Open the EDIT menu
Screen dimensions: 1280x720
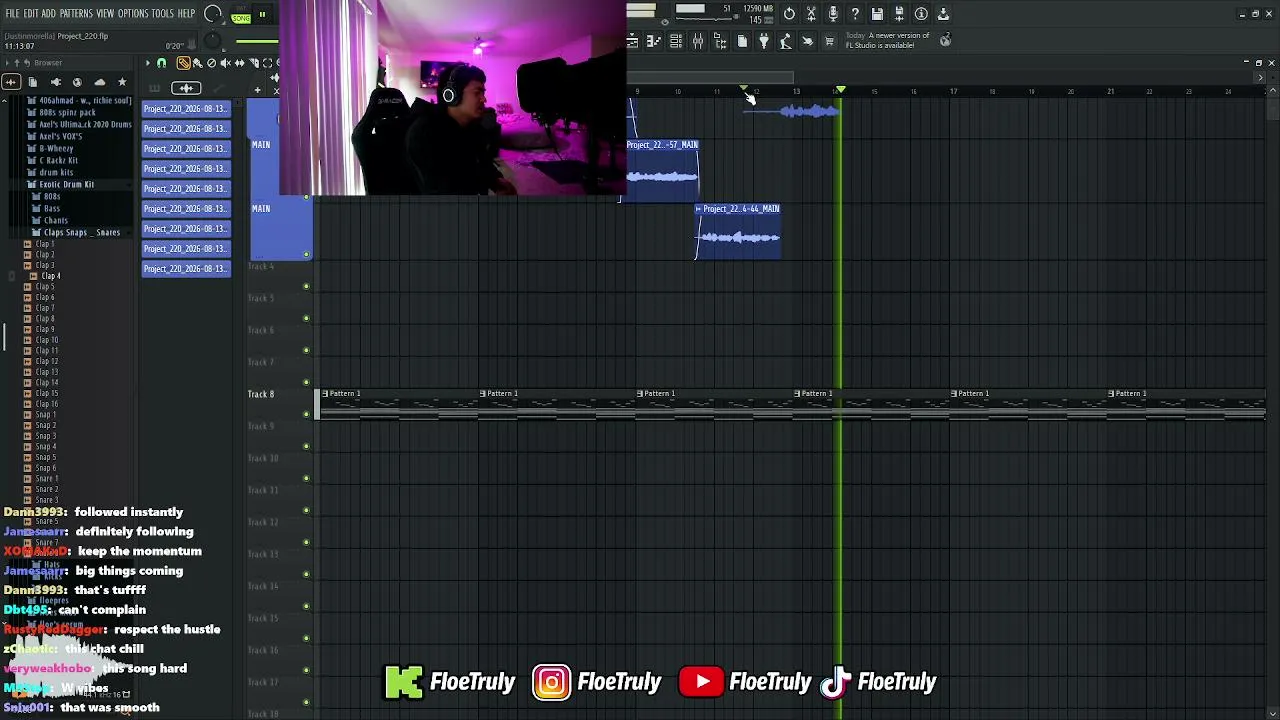(x=31, y=14)
